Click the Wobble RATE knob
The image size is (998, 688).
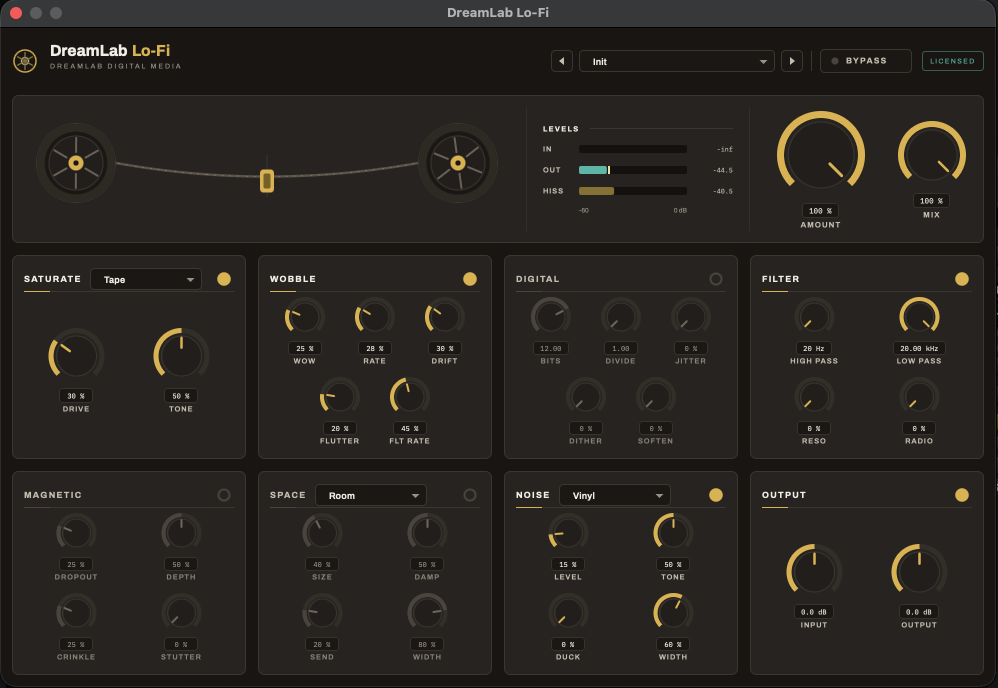click(375, 317)
